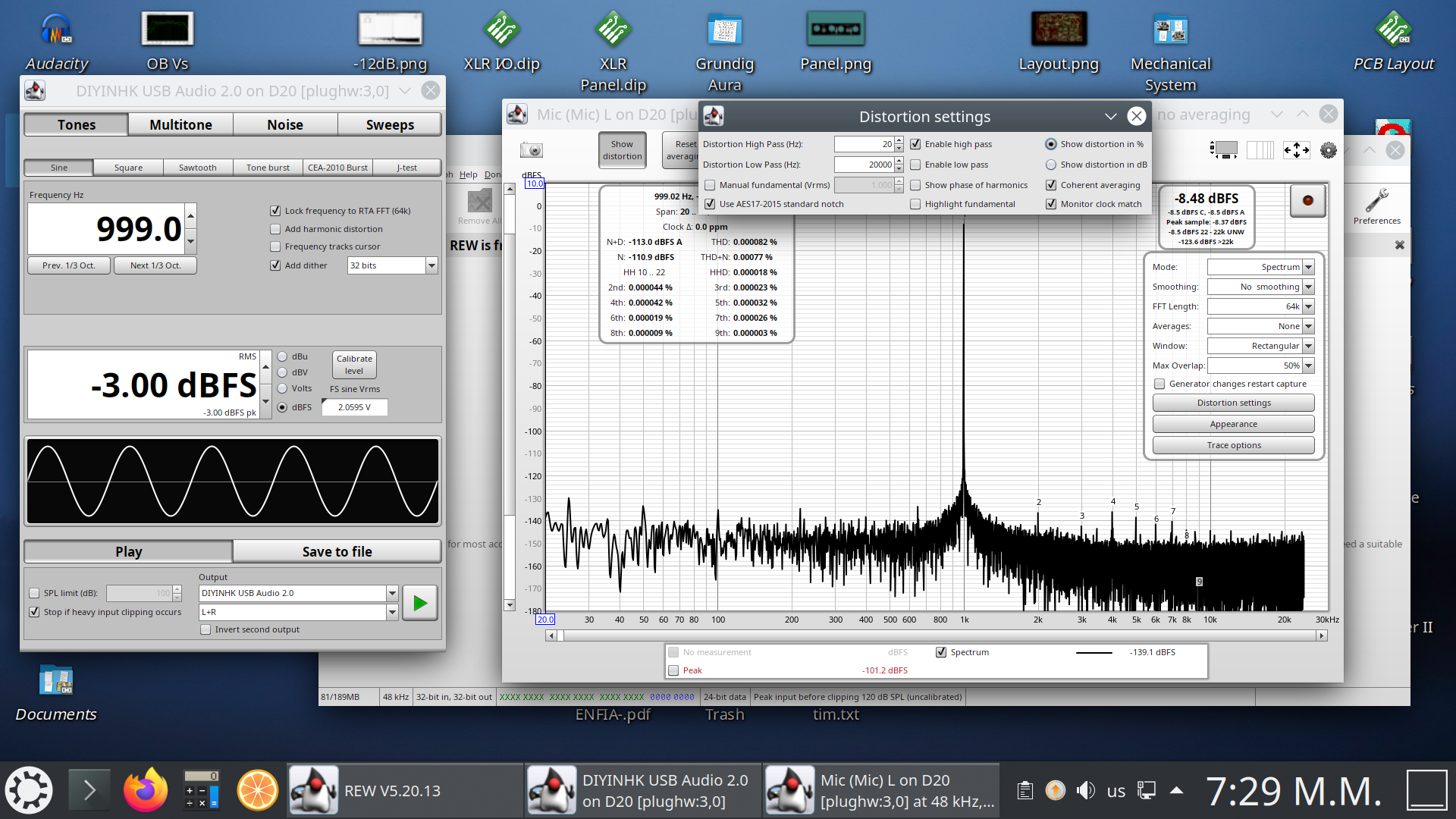Select Show distortion in dB radio

(1051, 165)
